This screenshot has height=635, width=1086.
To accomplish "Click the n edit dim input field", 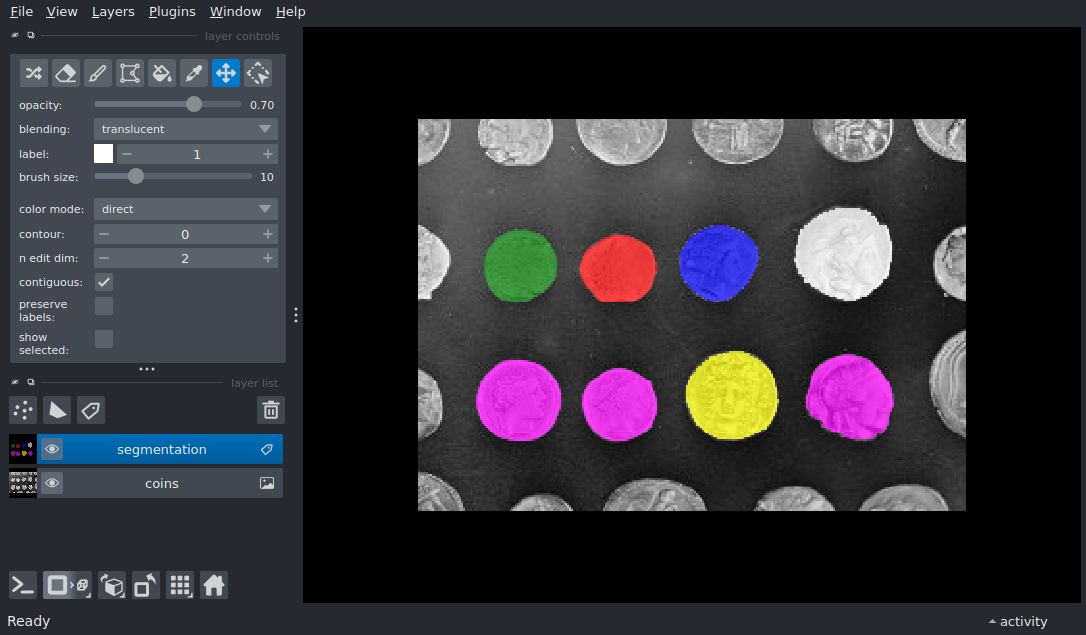I will [185, 258].
